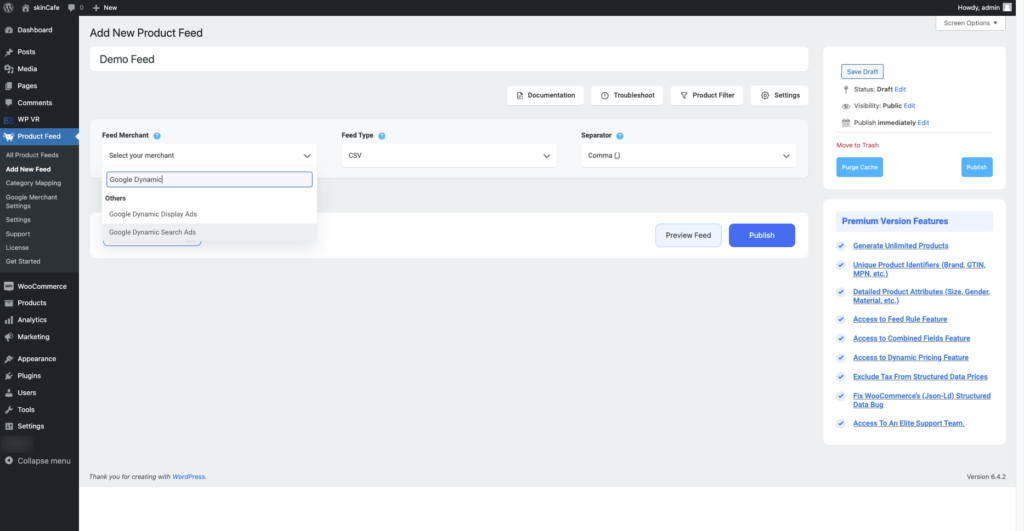The image size is (1024, 531).
Task: Open All Product Feeds submenu item
Action: (32, 155)
